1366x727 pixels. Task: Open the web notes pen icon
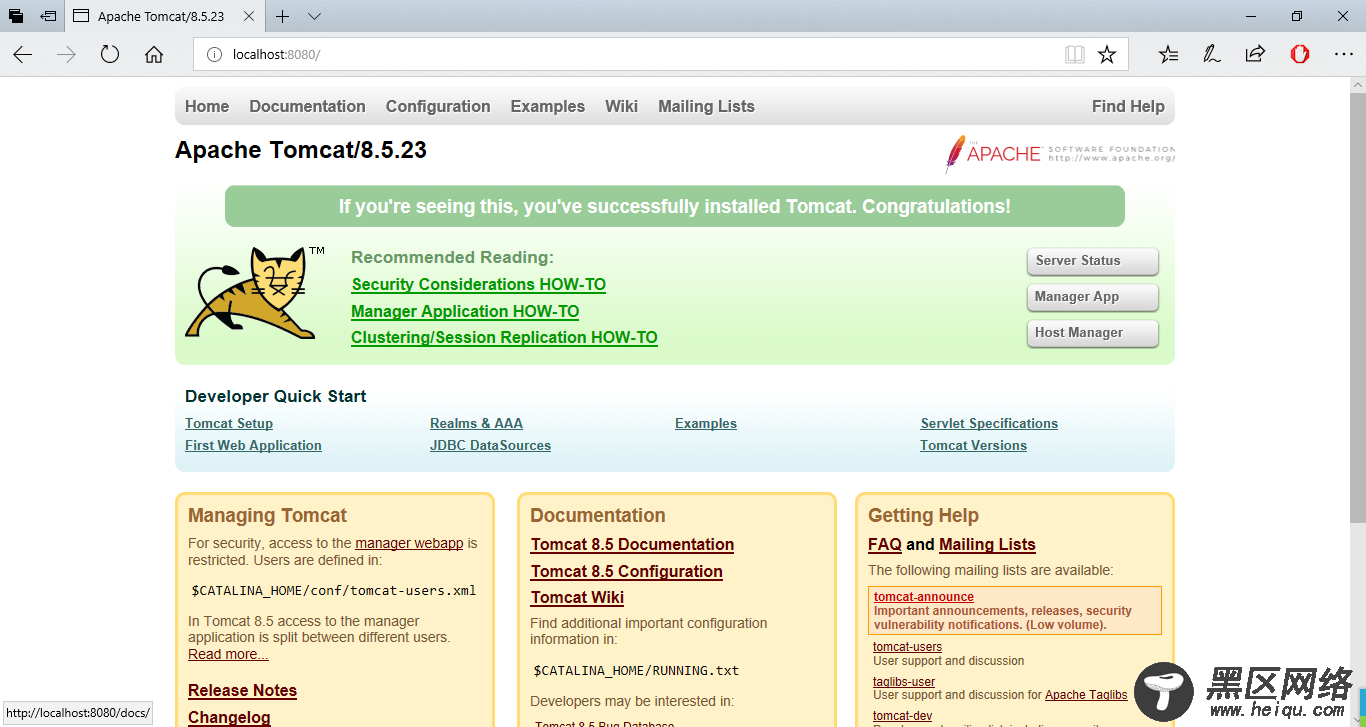[1212, 55]
